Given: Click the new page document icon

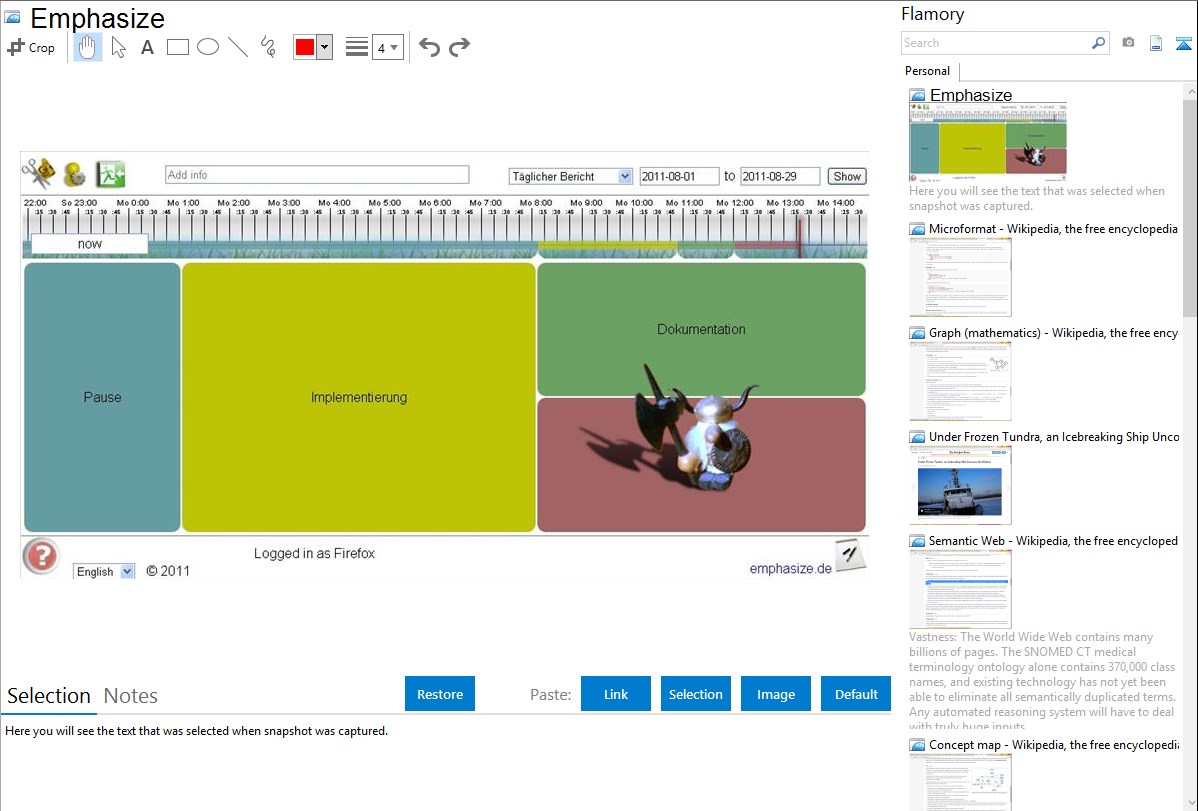Looking at the screenshot, I should click(x=1156, y=43).
